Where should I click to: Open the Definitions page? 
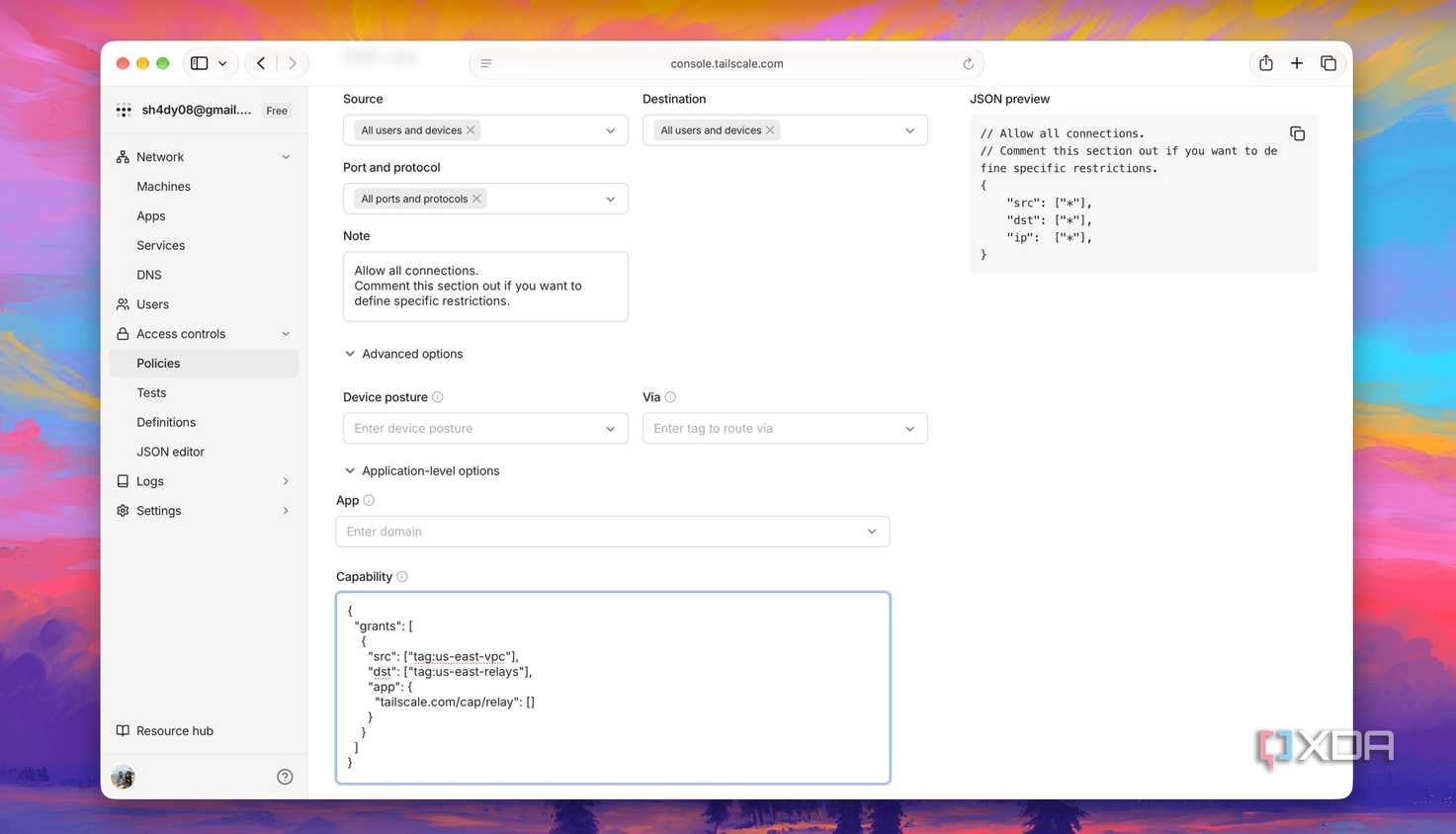tap(166, 422)
